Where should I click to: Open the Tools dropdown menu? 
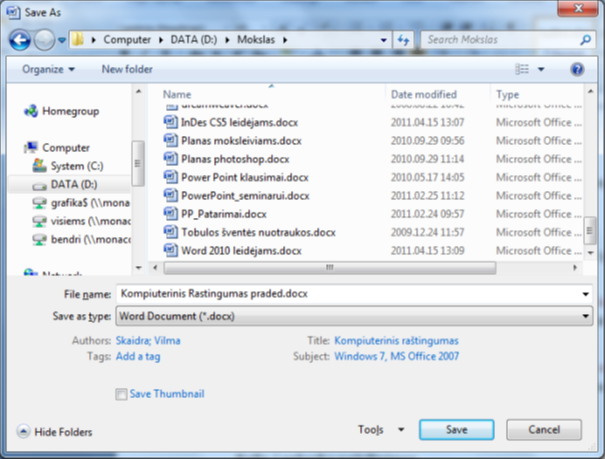point(380,430)
